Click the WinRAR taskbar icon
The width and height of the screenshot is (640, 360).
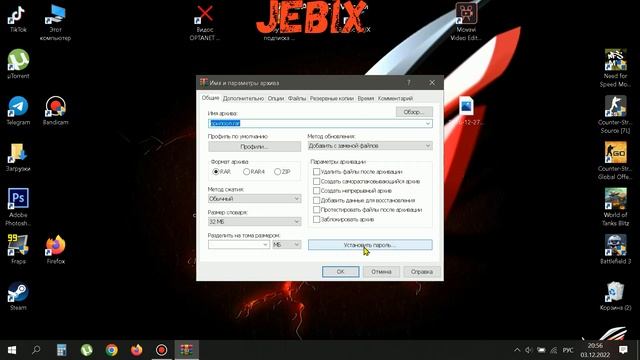point(187,350)
